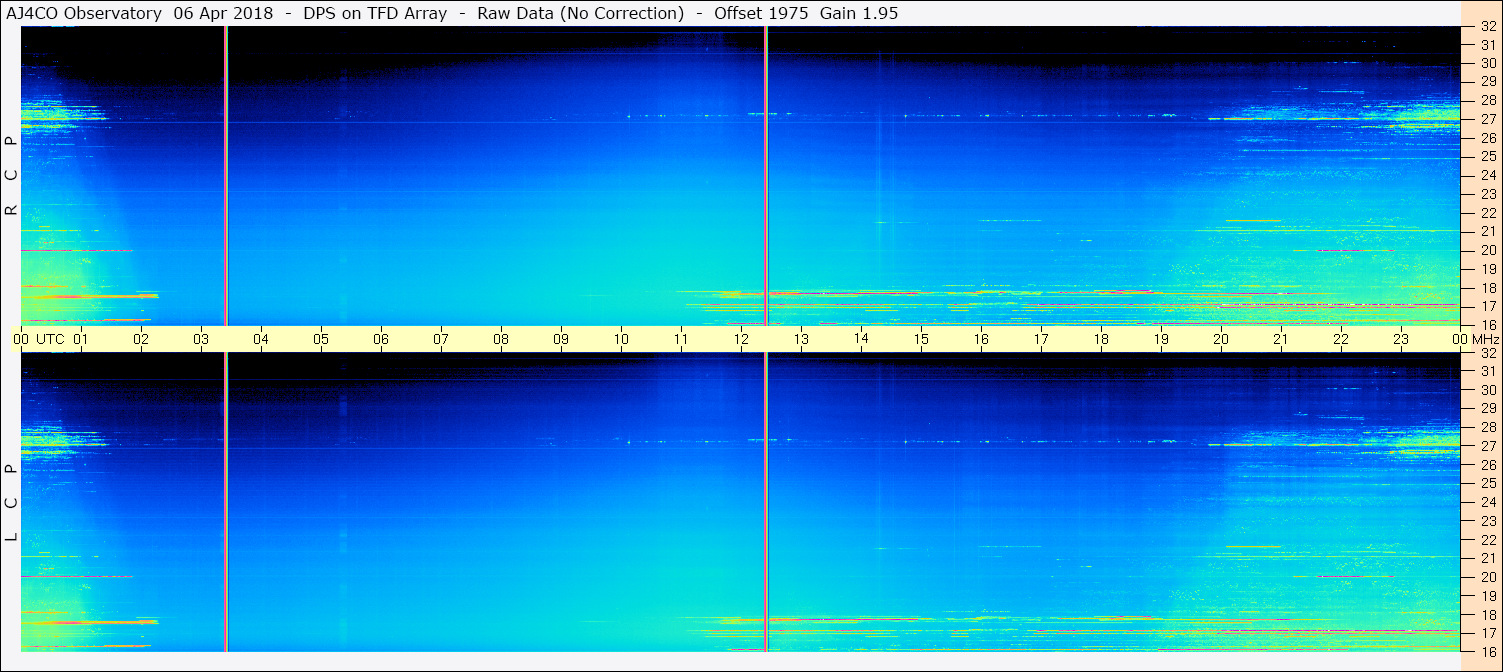Click the UTC label on time axis
This screenshot has width=1503, height=672.
point(50,339)
